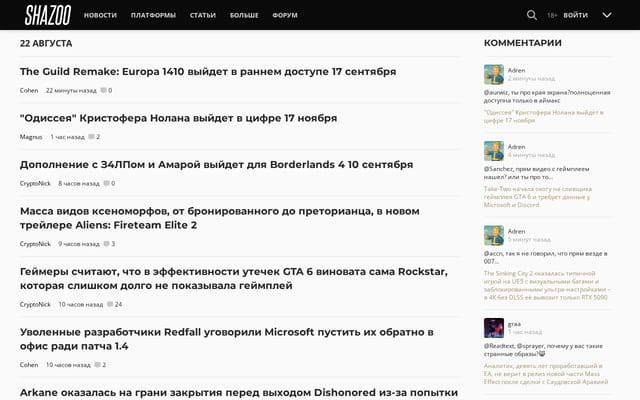Open author CryptoNick on Aliens post
The height and width of the screenshot is (400, 640).
pyautogui.click(x=35, y=244)
